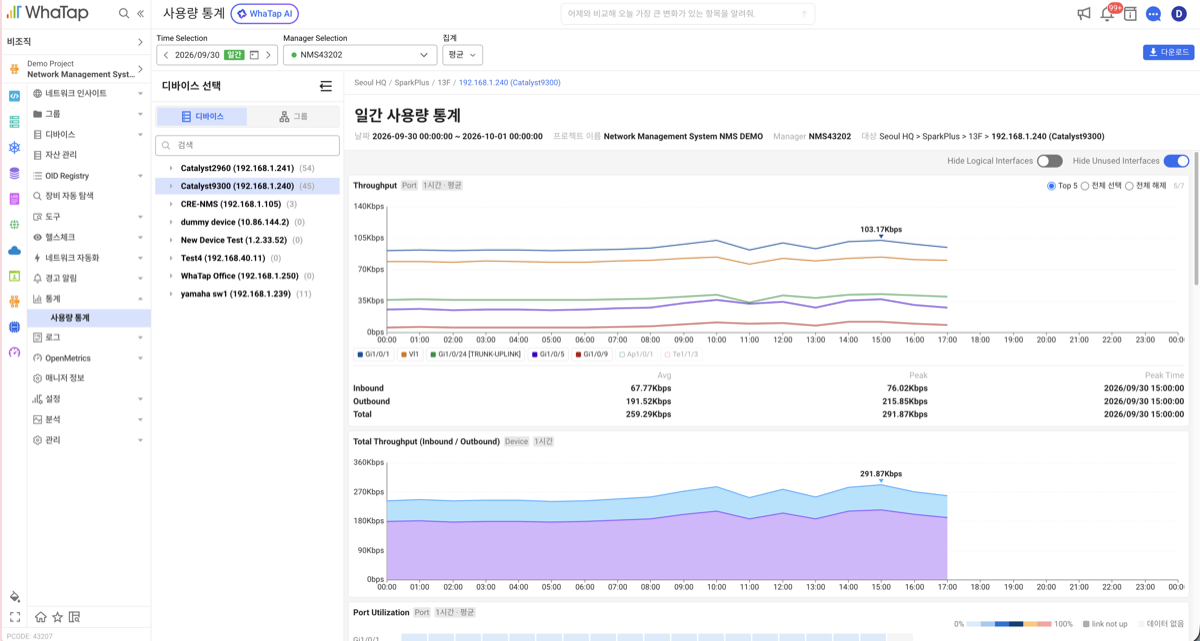Click the 다운로드 download button
The image size is (1200, 641).
1168,52
